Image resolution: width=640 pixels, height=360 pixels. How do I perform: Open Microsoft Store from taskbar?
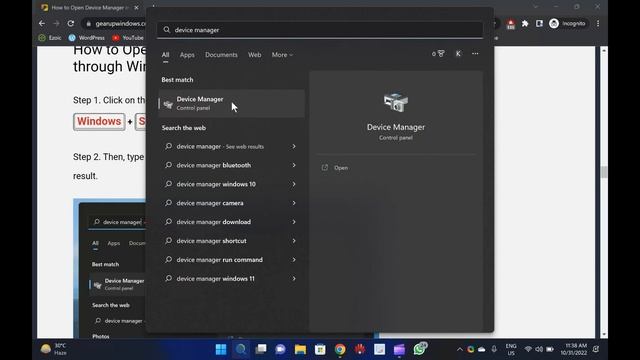320,349
